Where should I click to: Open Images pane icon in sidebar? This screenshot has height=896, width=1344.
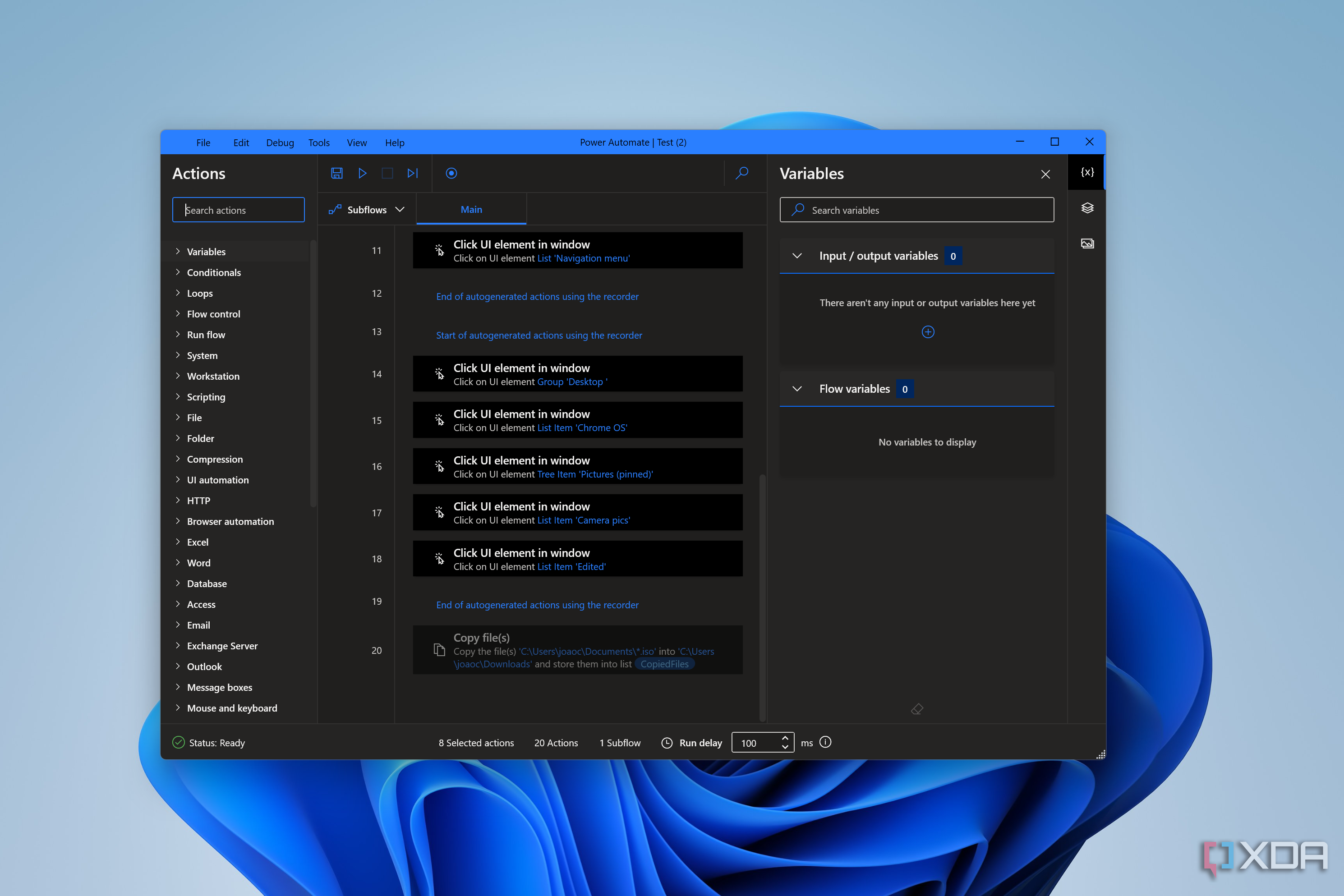click(1087, 244)
